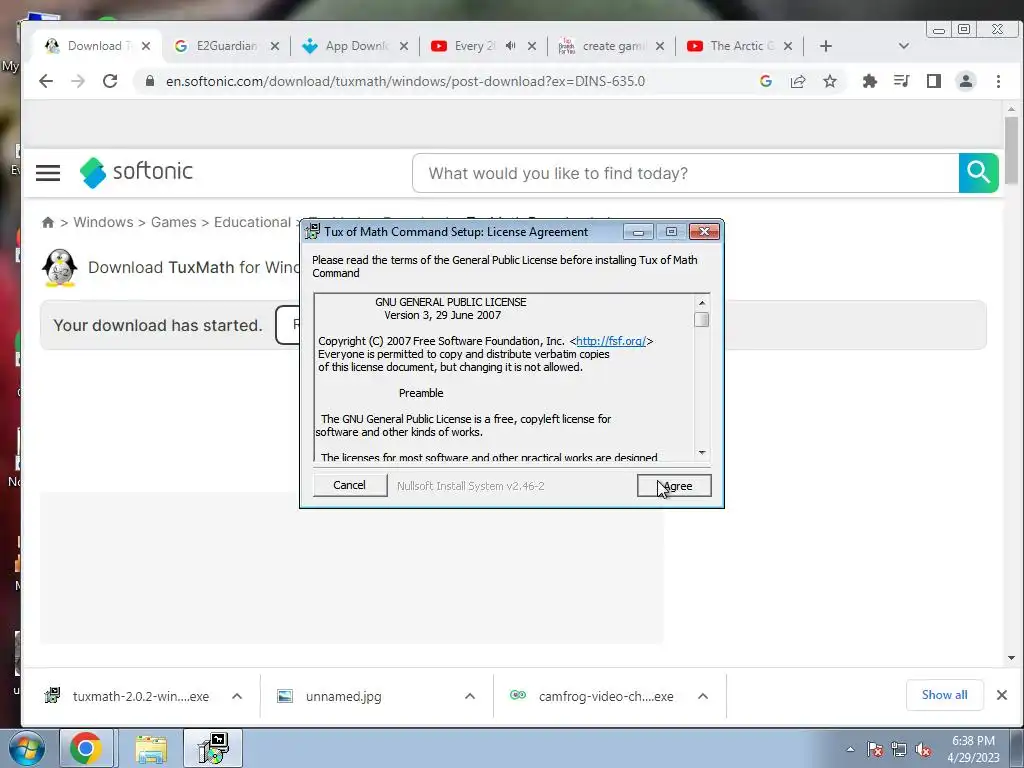This screenshot has width=1024, height=768.
Task: Close the create game tab
Action: tap(660, 46)
